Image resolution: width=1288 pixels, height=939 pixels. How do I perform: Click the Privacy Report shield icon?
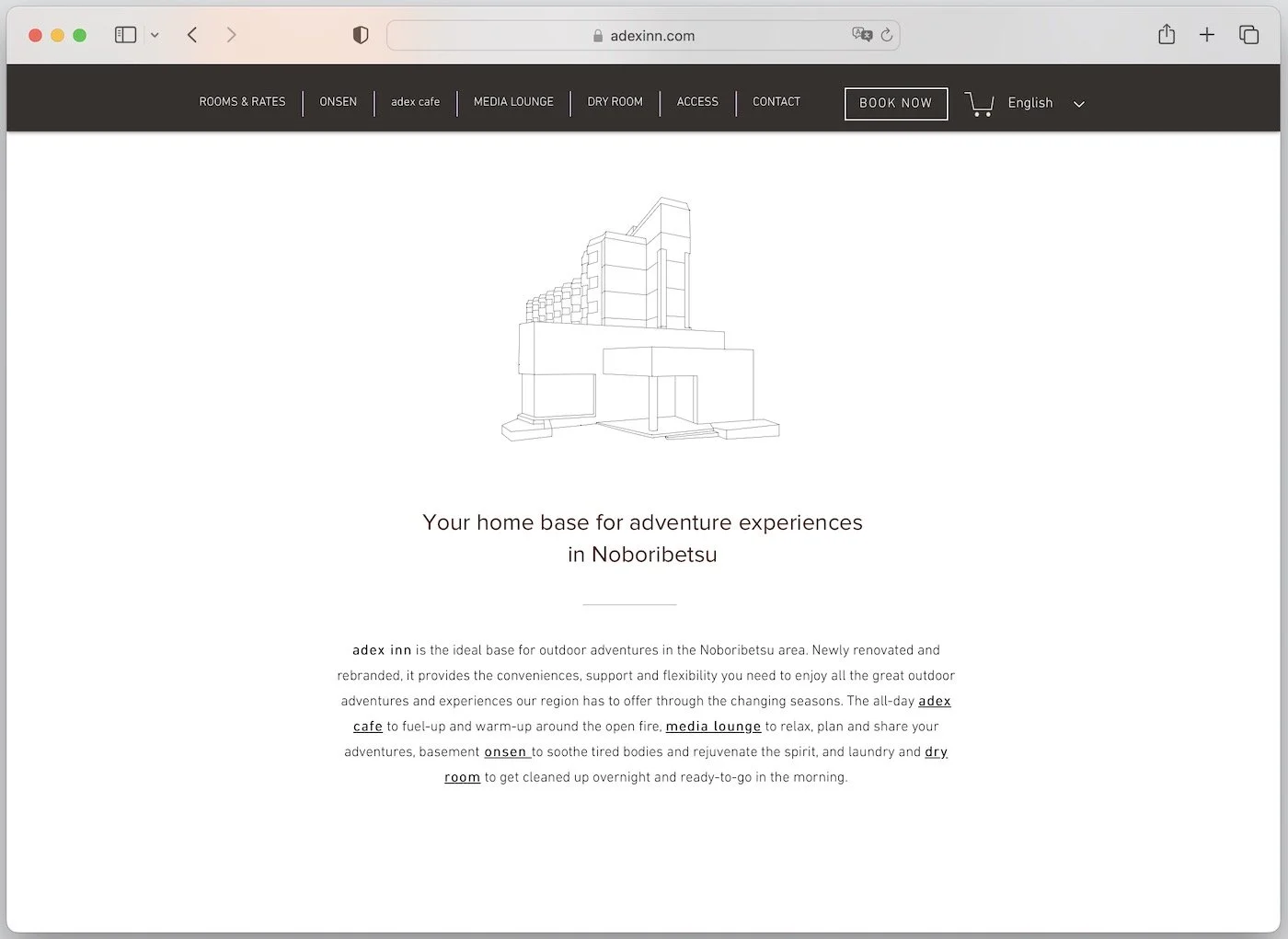(x=360, y=34)
